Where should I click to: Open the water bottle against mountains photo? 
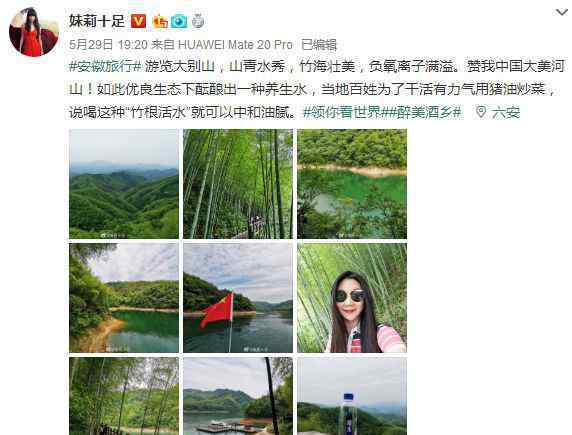pyautogui.click(x=352, y=396)
